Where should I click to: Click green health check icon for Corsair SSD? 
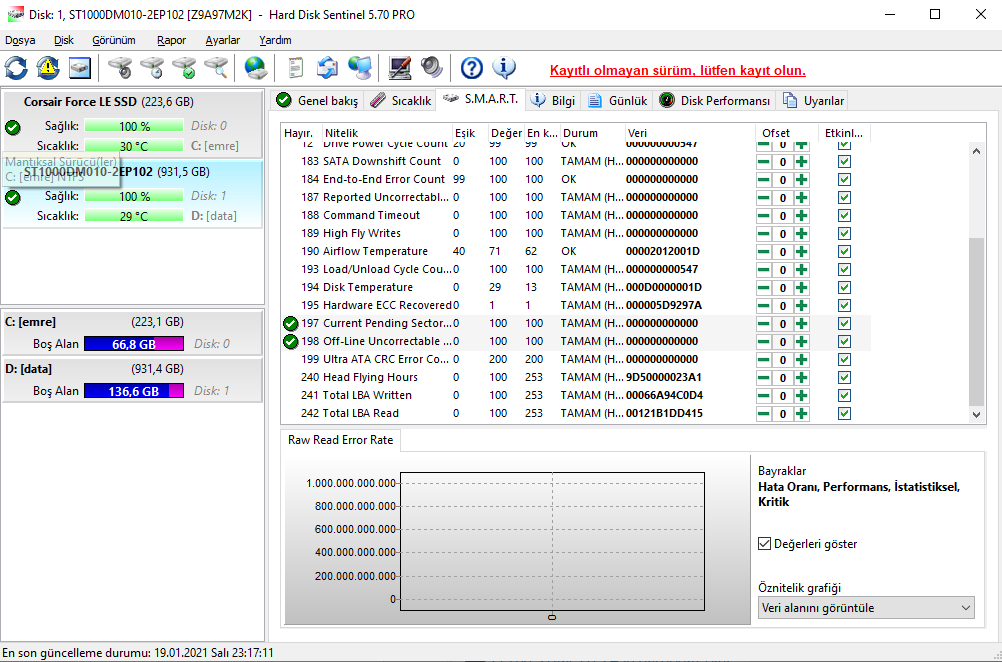point(12,127)
